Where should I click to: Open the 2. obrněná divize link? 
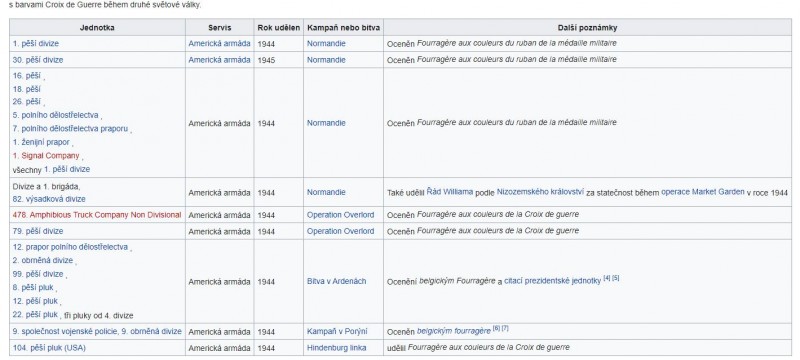pyautogui.click(x=43, y=261)
